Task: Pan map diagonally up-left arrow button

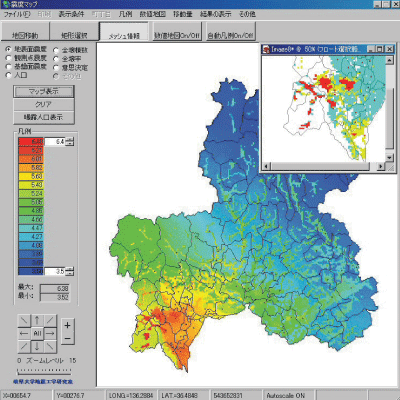Action: pos(24,321)
